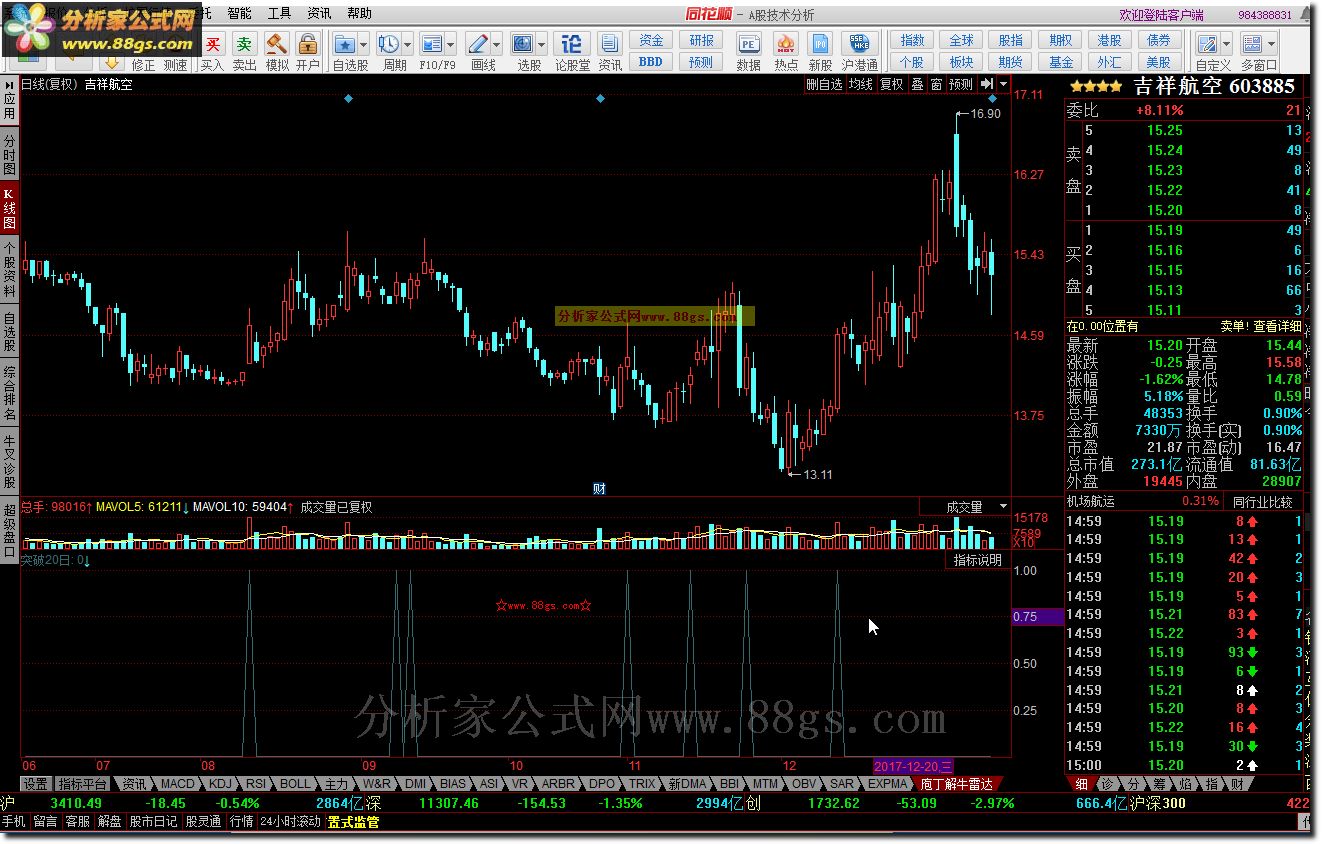Screen dimensions: 1322x844
Task: Click the 窗 window icon in chart header
Action: (x=936, y=85)
